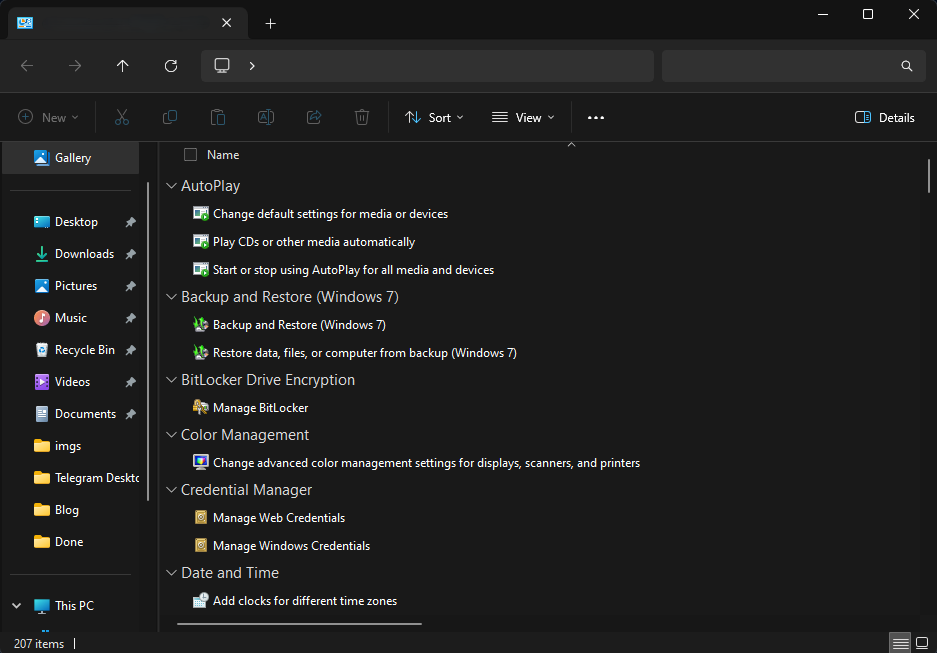Toggle the Details pane button

885,118
